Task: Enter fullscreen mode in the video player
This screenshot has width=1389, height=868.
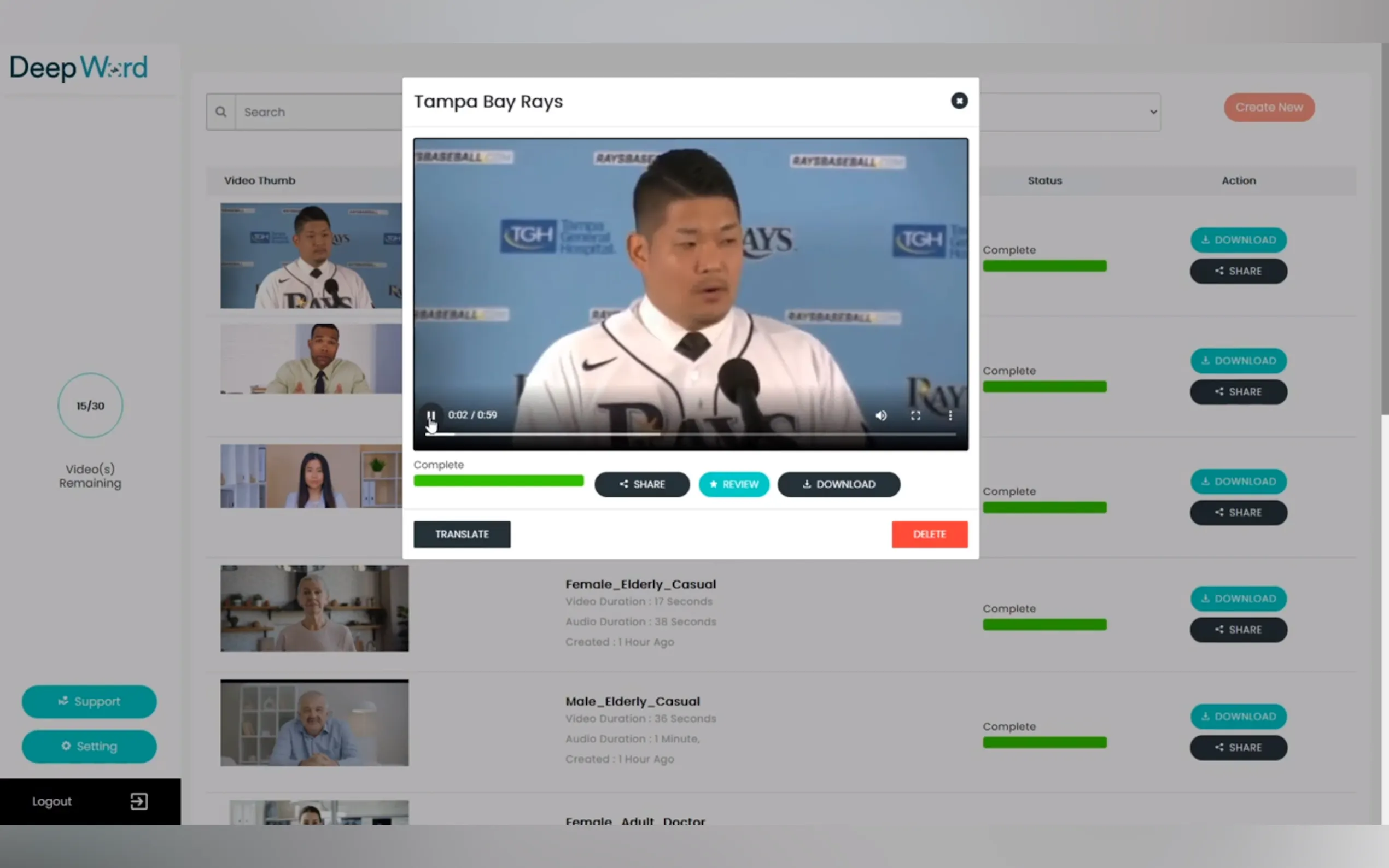Action: [x=915, y=415]
